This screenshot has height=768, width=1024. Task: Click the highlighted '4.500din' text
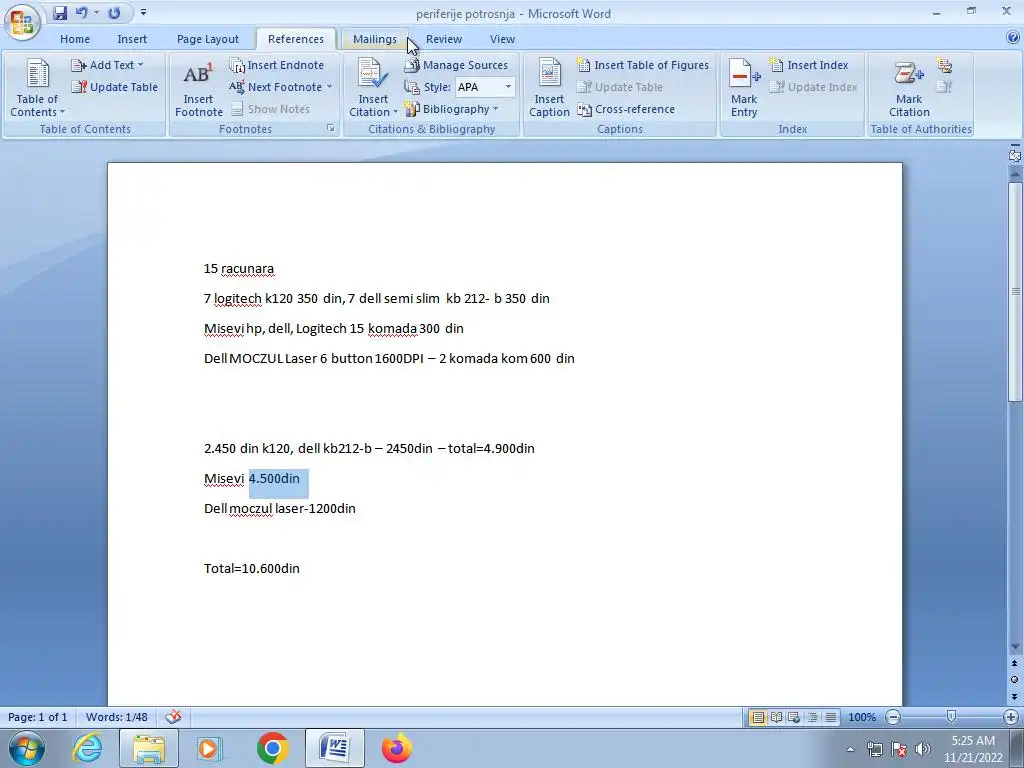tap(274, 479)
